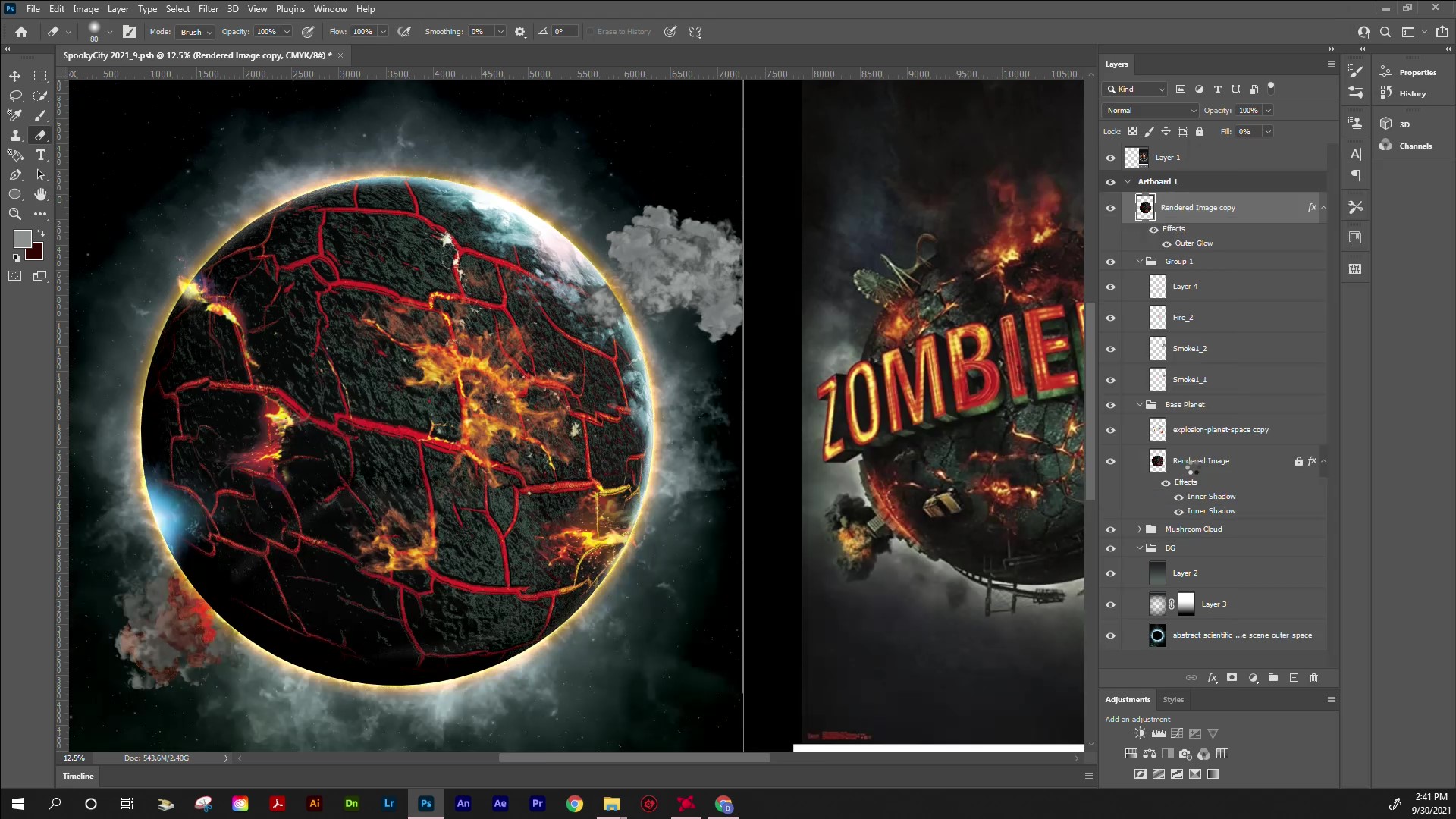Click the layer Fill percentage field
The image size is (1456, 819).
[1248, 132]
